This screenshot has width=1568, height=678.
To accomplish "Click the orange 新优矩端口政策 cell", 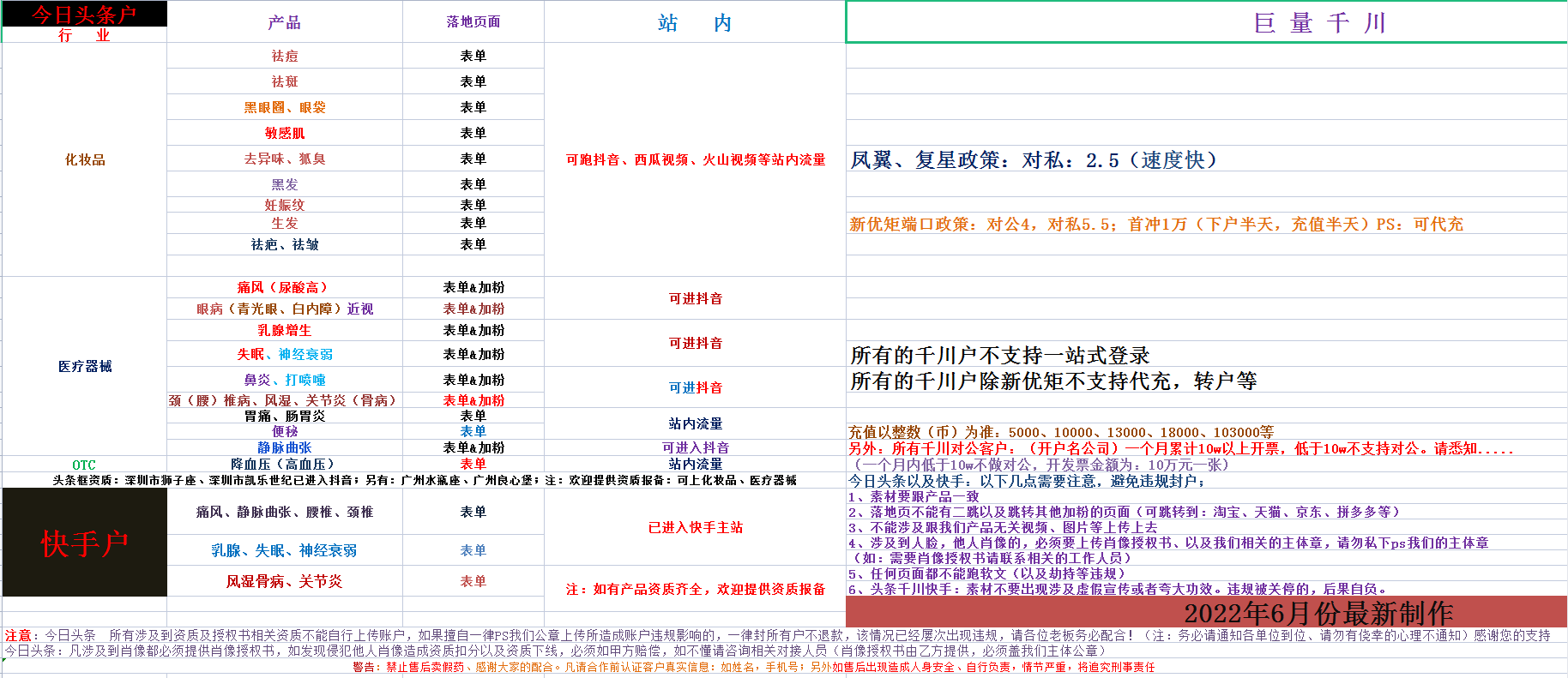I will pos(1155,224).
